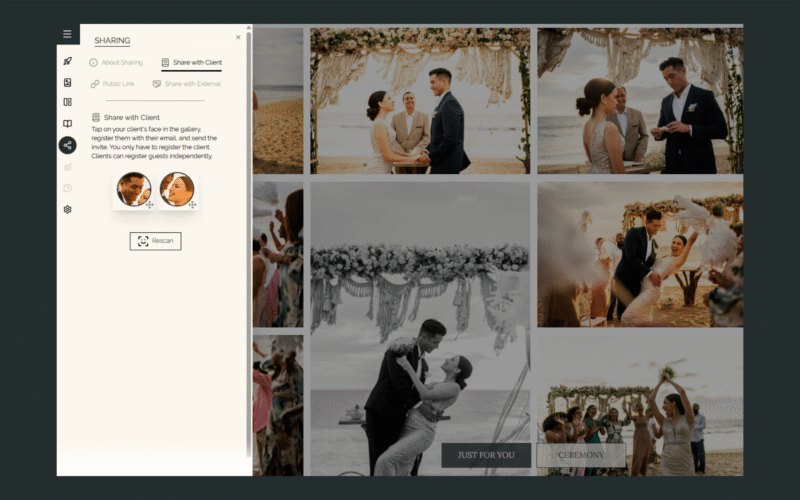800x500 pixels.
Task: Select the bride's face thumbnail
Action: coord(176,189)
